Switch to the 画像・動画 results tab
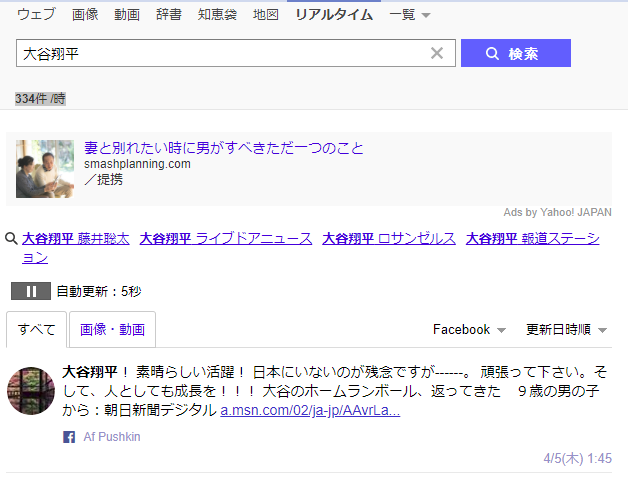This screenshot has height=478, width=628. tap(112, 329)
